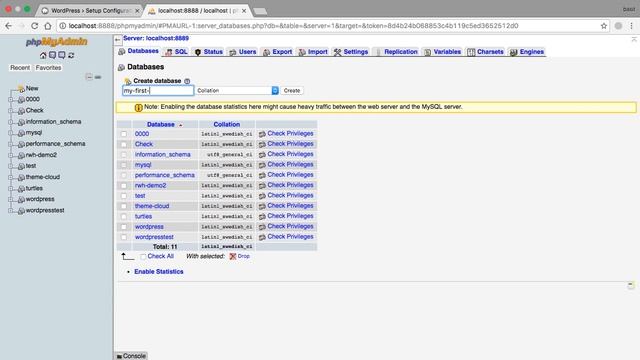
Task: Click the browser back arrow
Action: click(x=9, y=26)
